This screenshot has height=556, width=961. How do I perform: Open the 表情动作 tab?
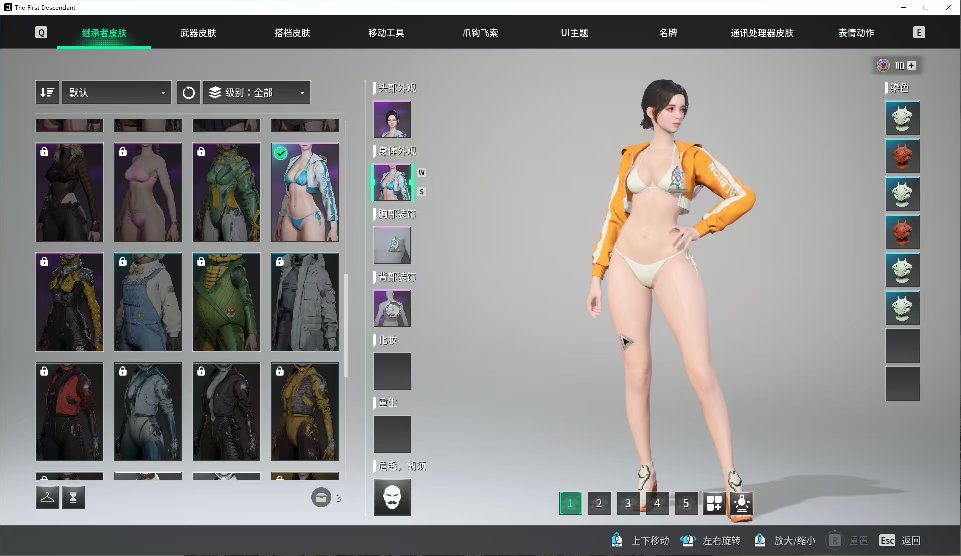coord(856,32)
